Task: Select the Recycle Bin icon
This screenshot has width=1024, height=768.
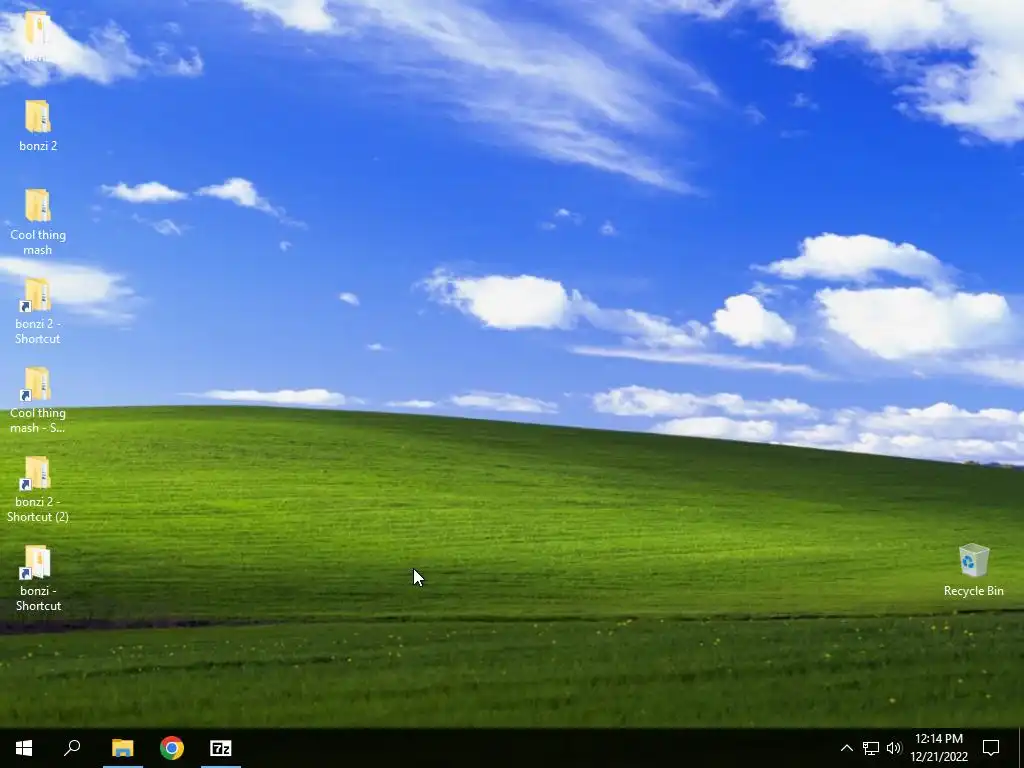Action: [973, 561]
